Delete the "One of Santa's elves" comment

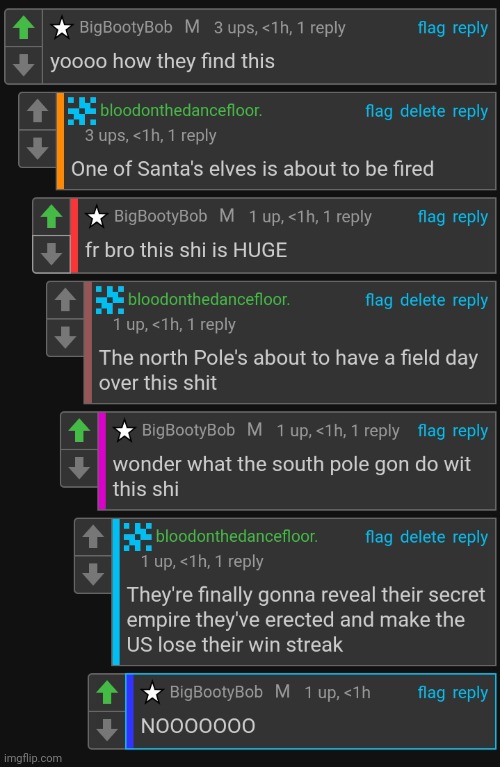[x=423, y=111]
